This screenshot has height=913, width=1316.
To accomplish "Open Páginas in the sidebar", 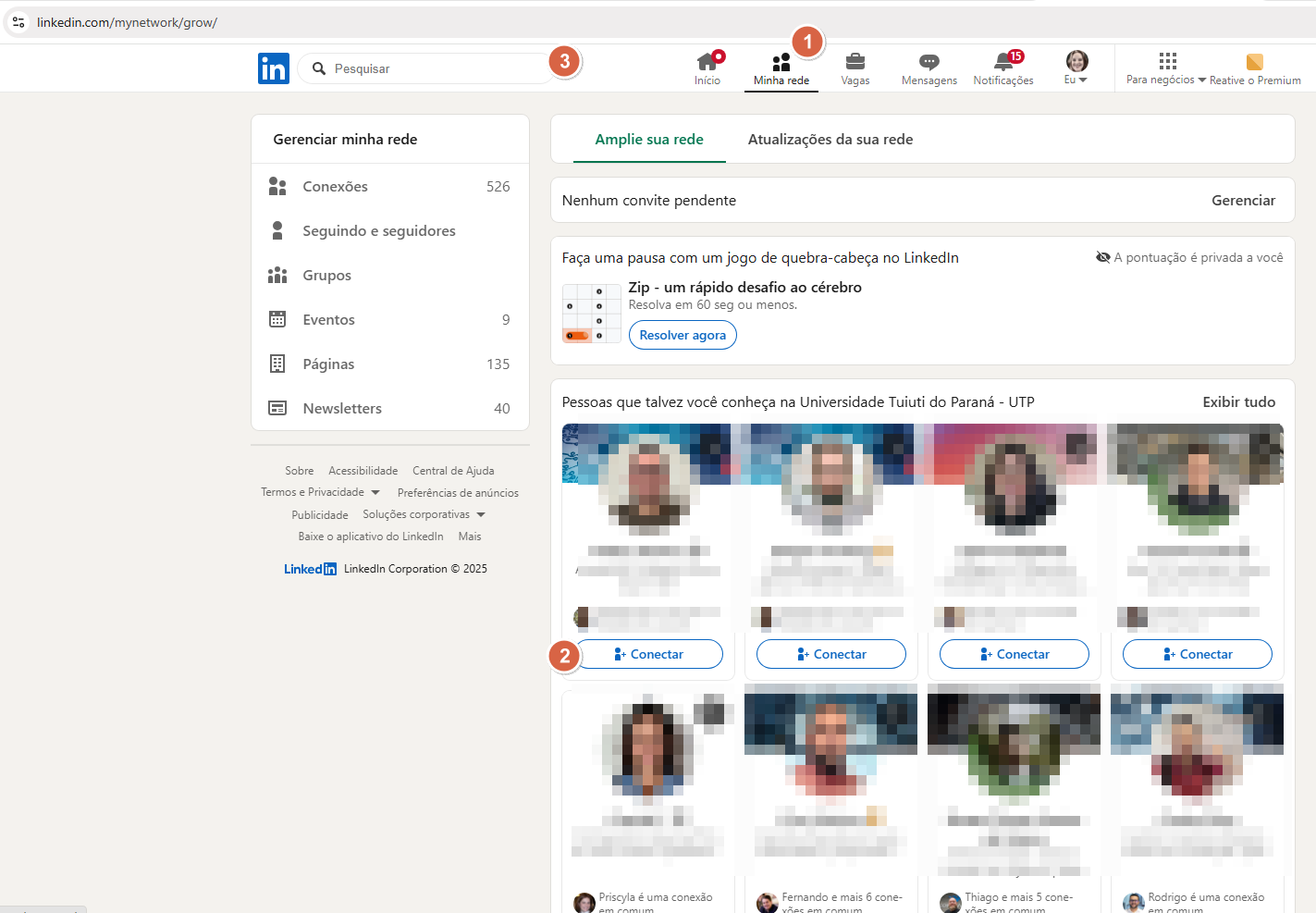I will click(x=390, y=364).
